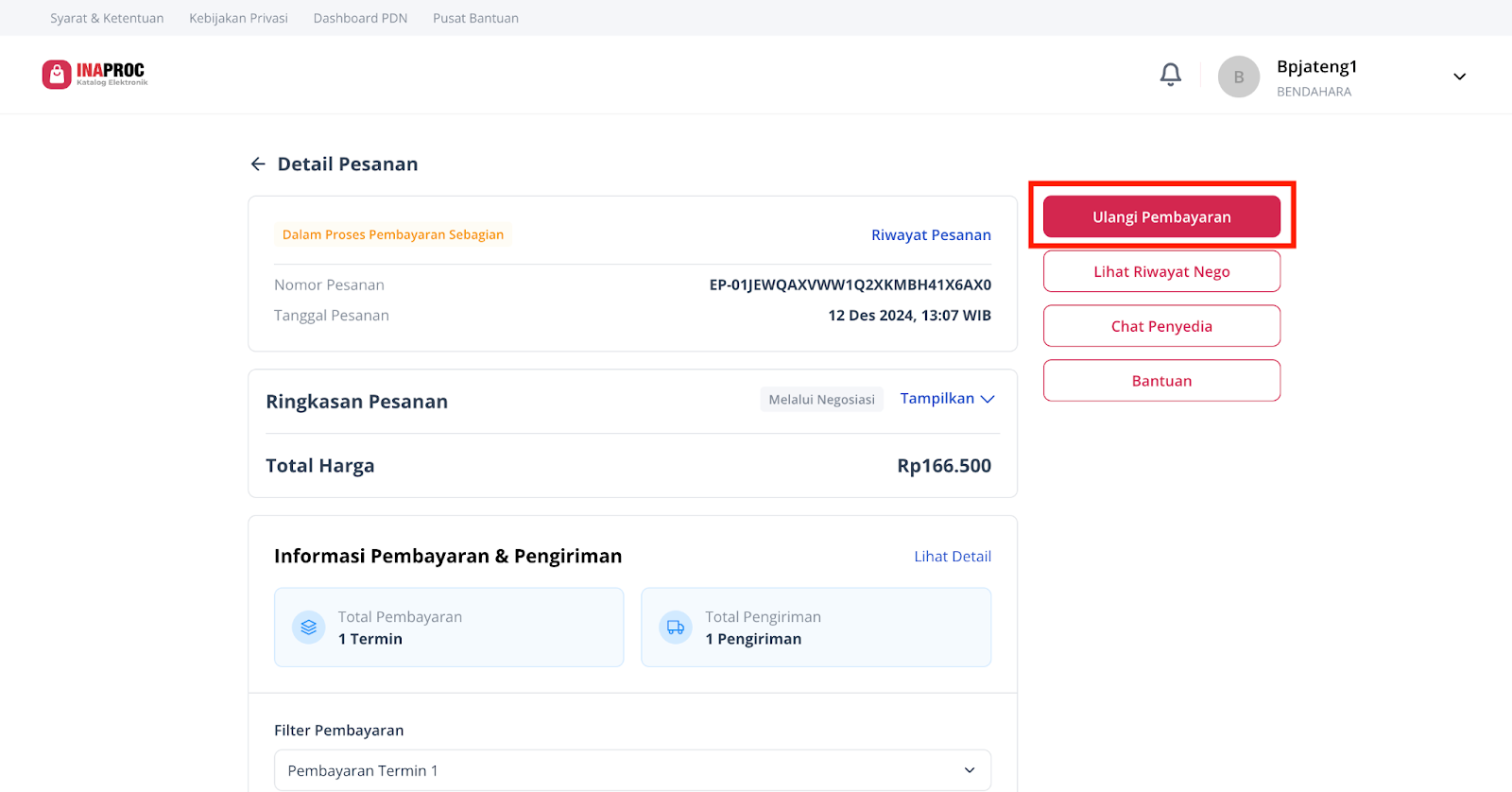Click the Total Pembayaran layers icon

[308, 628]
